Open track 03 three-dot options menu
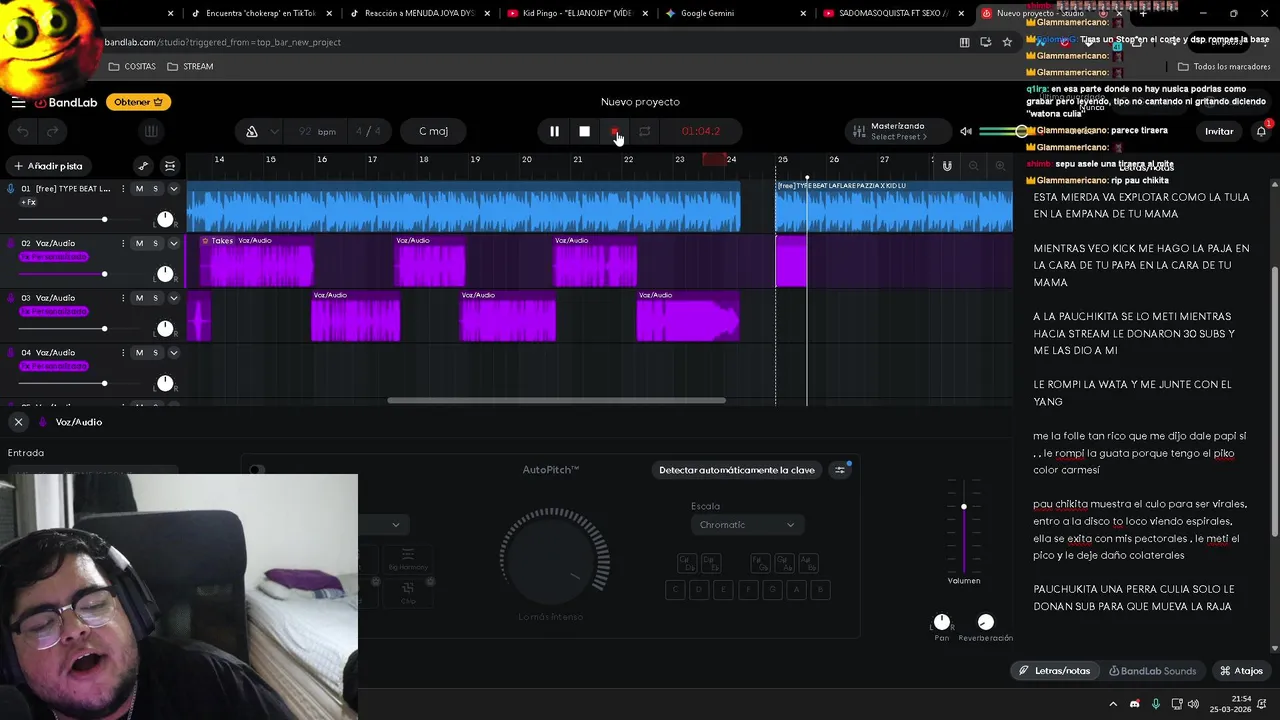This screenshot has height=720, width=1280. pos(123,298)
